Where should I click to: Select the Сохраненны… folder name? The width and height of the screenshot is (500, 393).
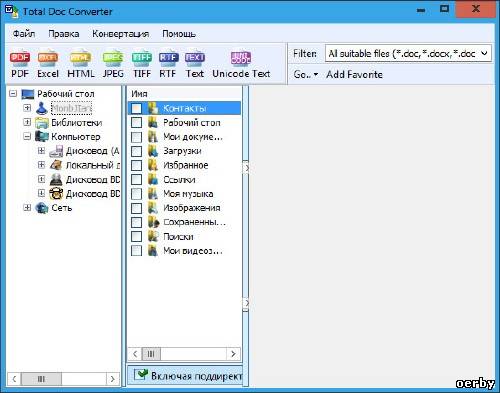pos(194,222)
